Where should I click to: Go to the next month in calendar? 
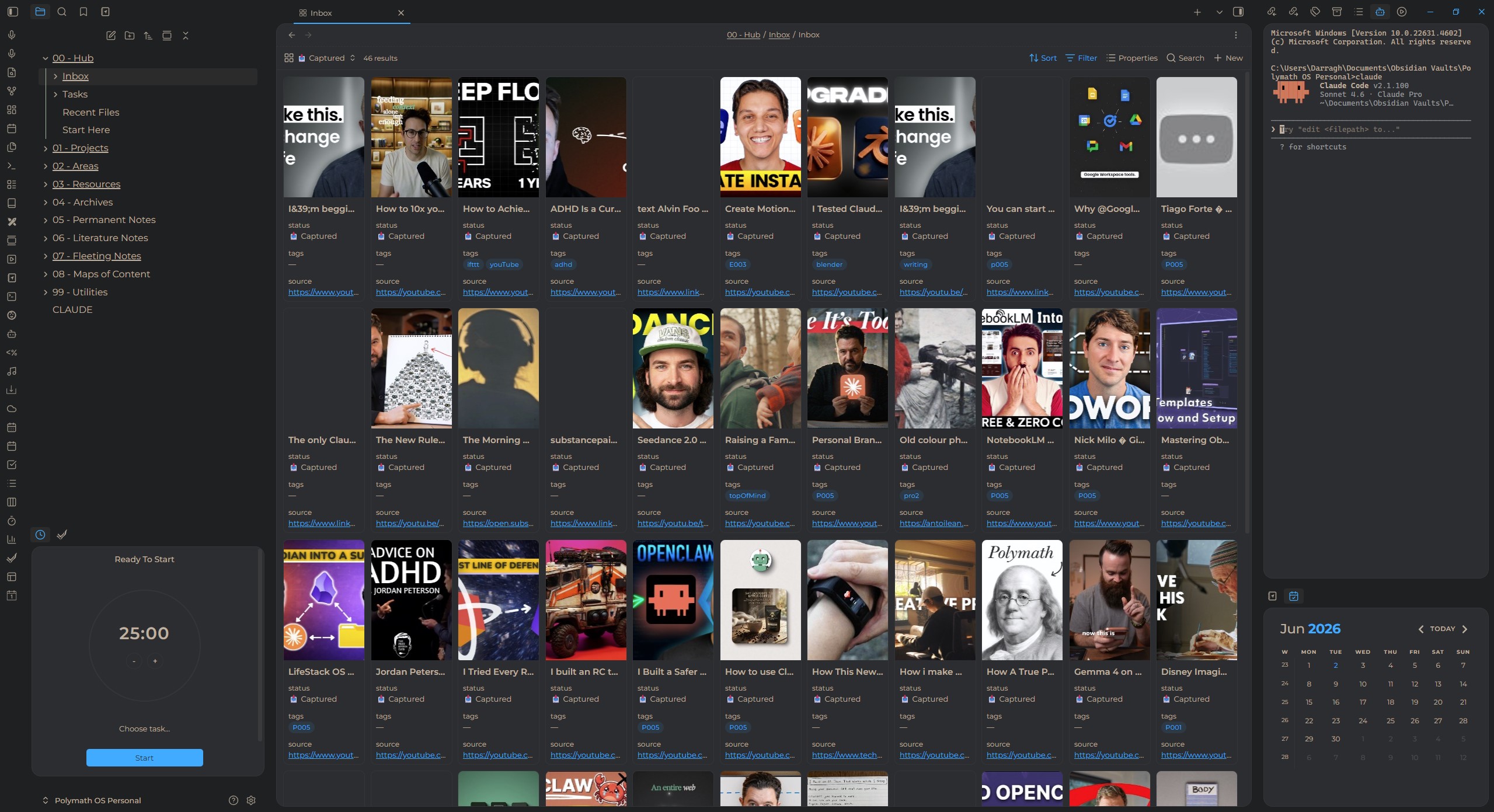1465,629
